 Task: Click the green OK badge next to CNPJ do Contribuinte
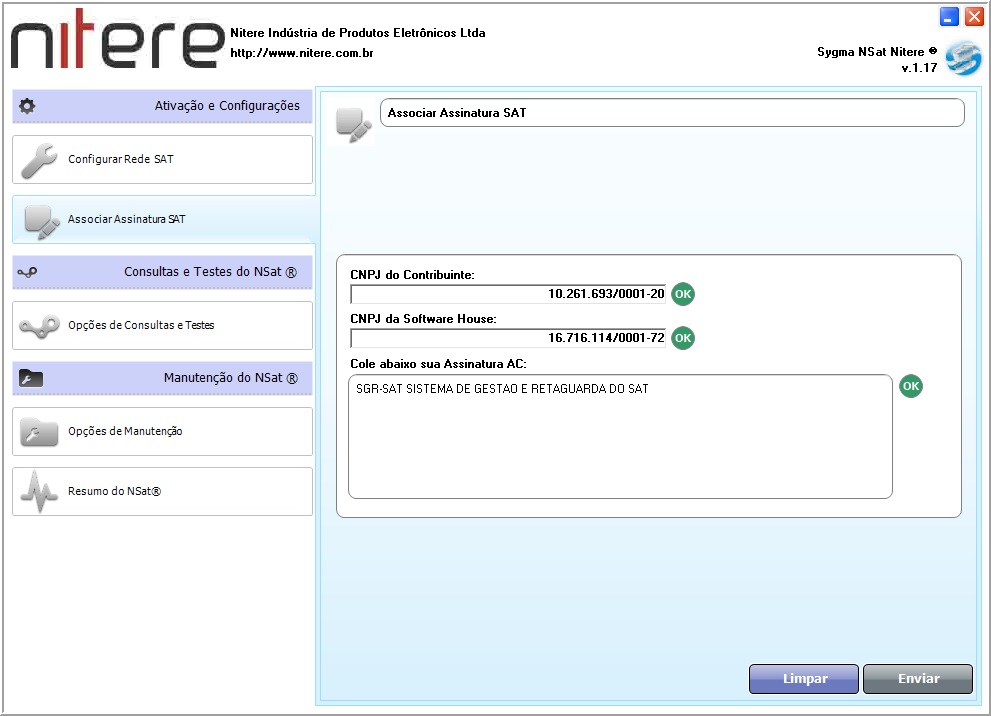(683, 294)
